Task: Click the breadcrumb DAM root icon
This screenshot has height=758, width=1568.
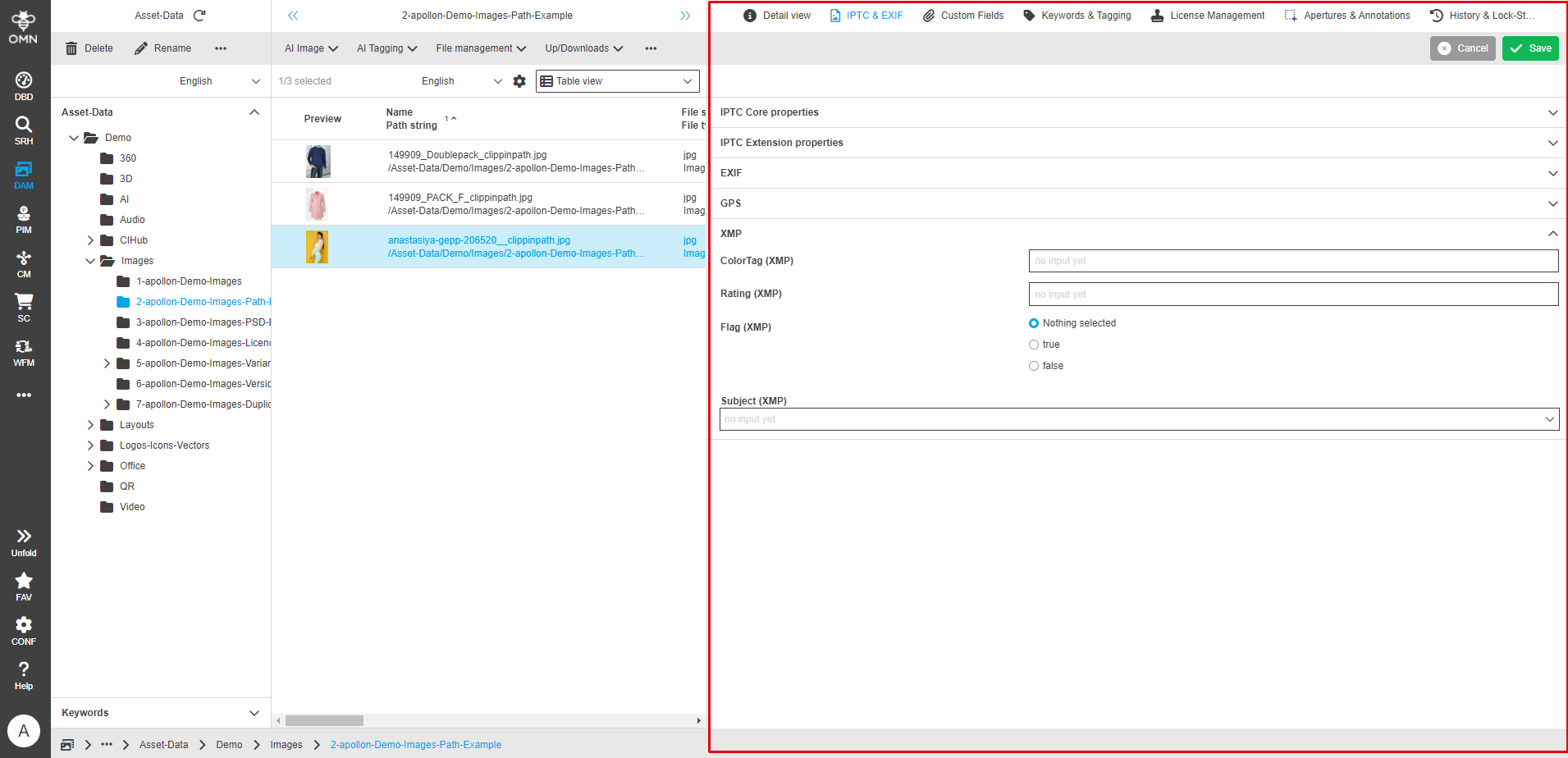Action: coord(67,745)
